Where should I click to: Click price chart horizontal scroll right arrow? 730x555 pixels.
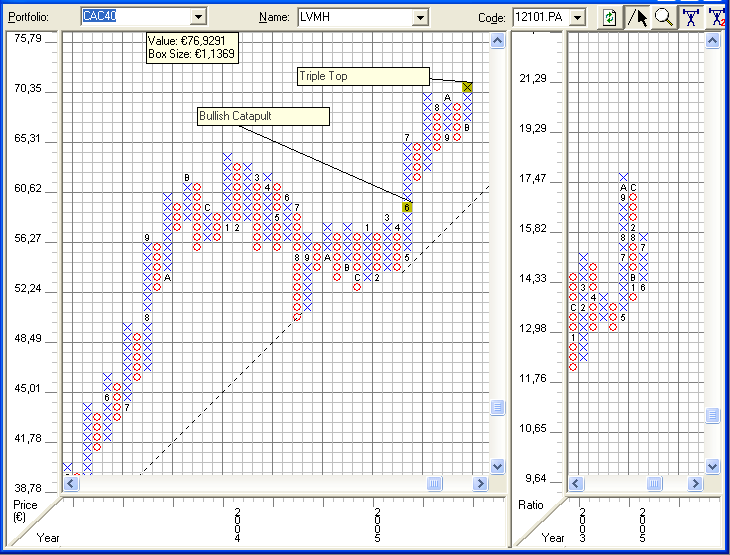480,483
